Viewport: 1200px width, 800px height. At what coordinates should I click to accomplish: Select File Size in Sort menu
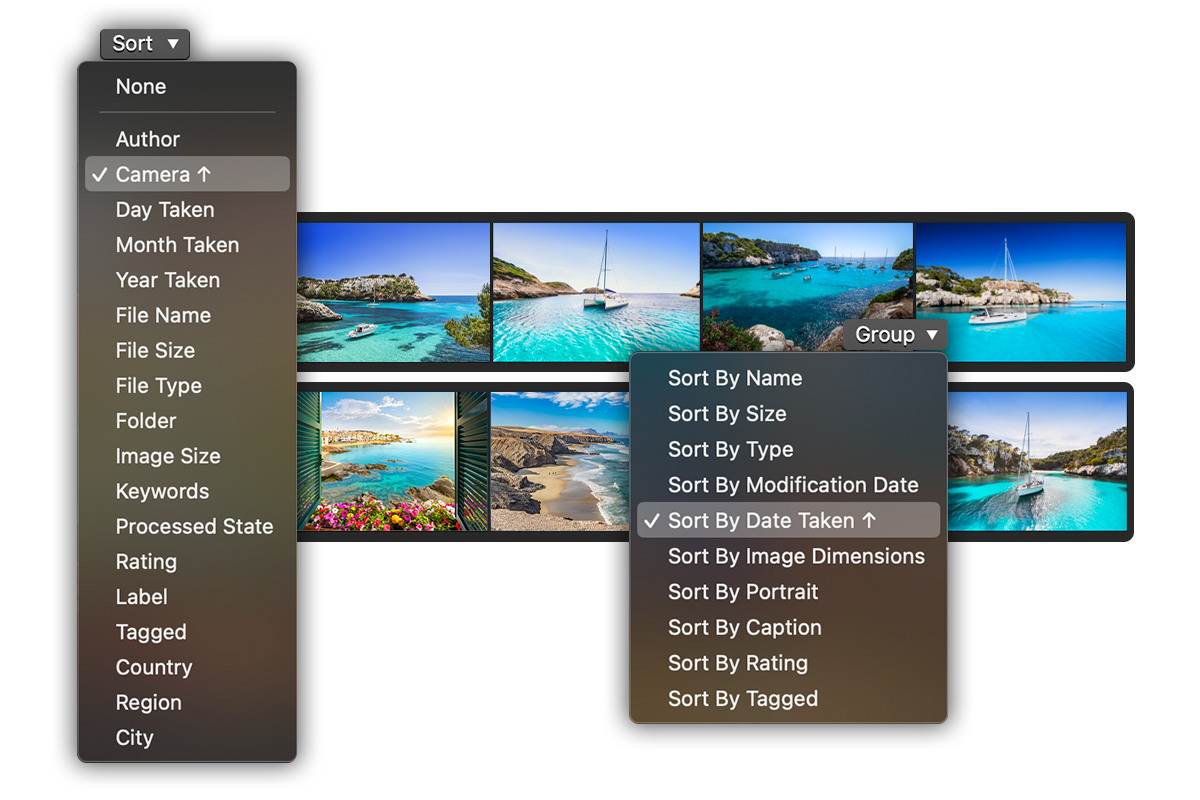(x=187, y=350)
